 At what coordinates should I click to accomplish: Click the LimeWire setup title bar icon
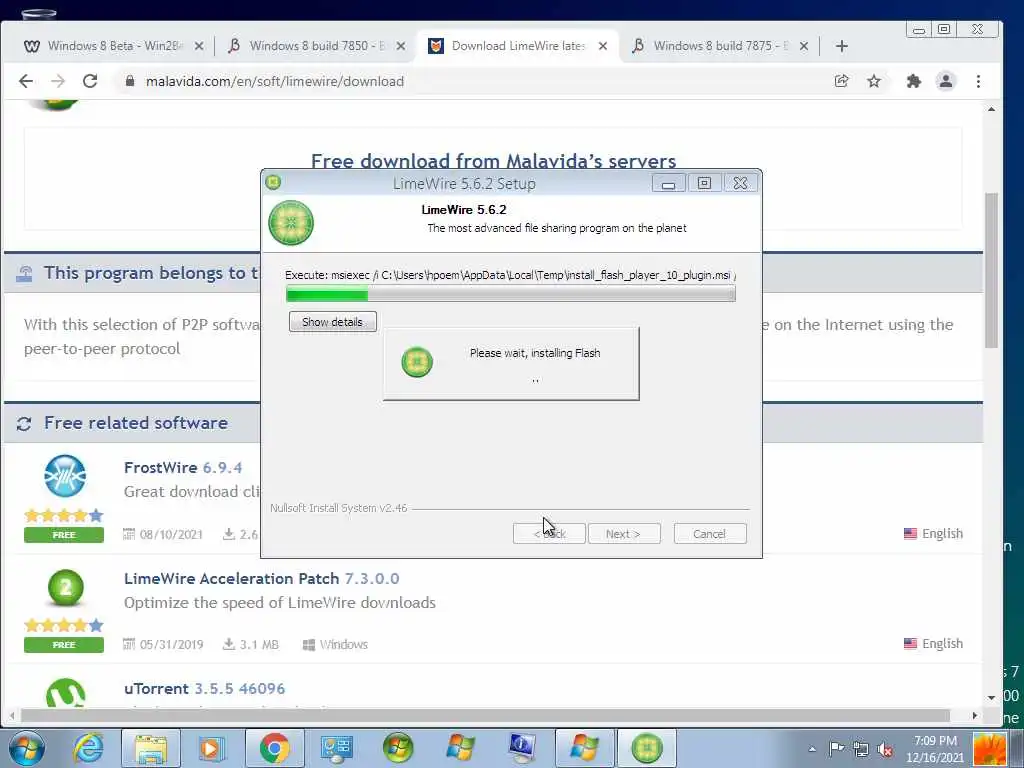(x=274, y=182)
